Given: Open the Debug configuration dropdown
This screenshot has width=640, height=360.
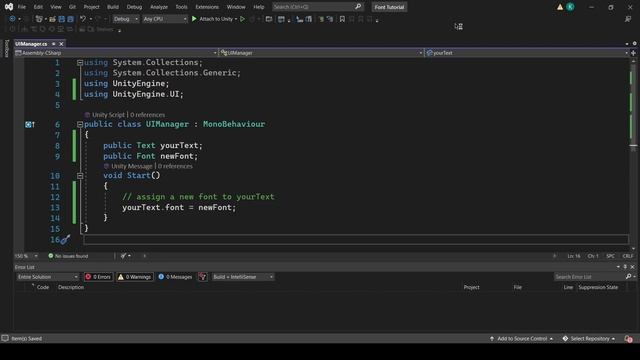Looking at the screenshot, I should (x=125, y=19).
